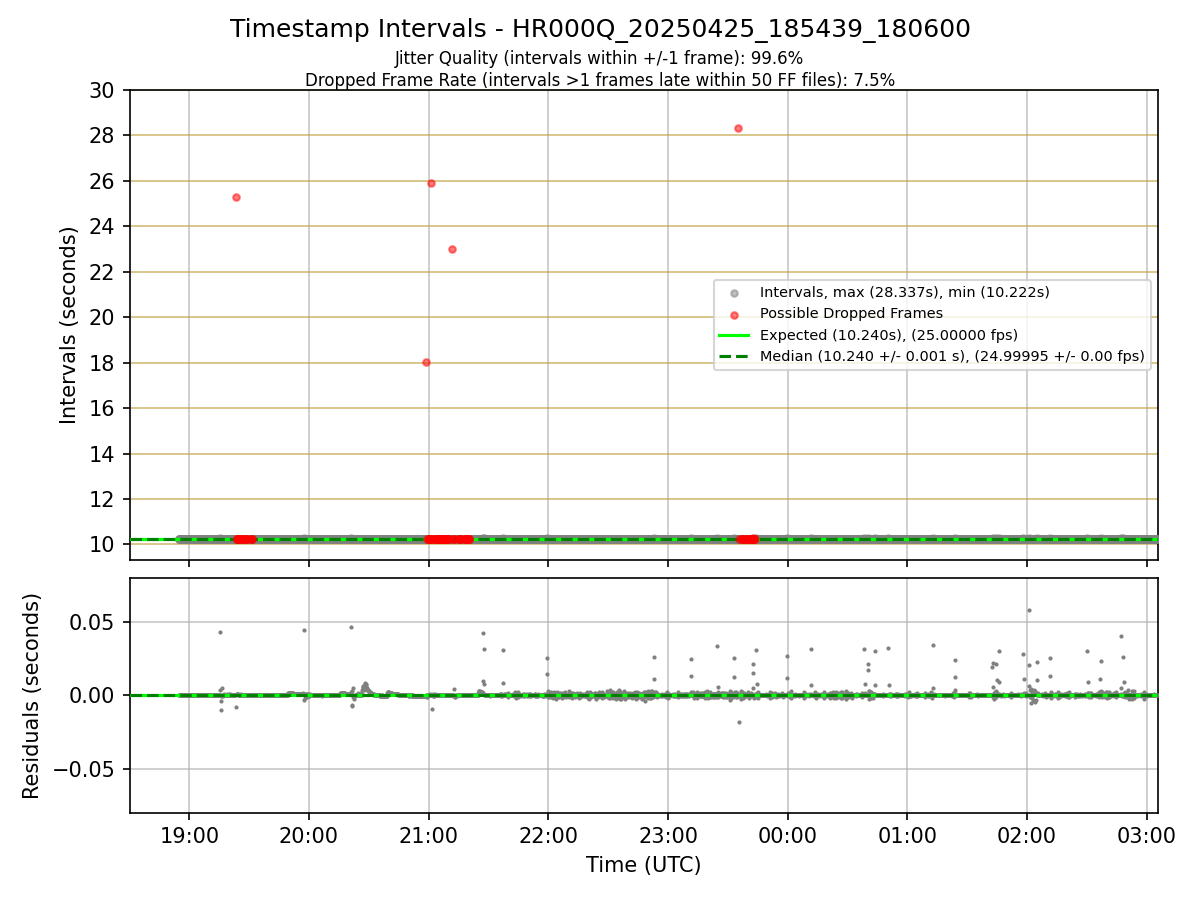Click the Residuals (seconds) y-axis label
Viewport: 1200px width, 900px height.
[32, 696]
